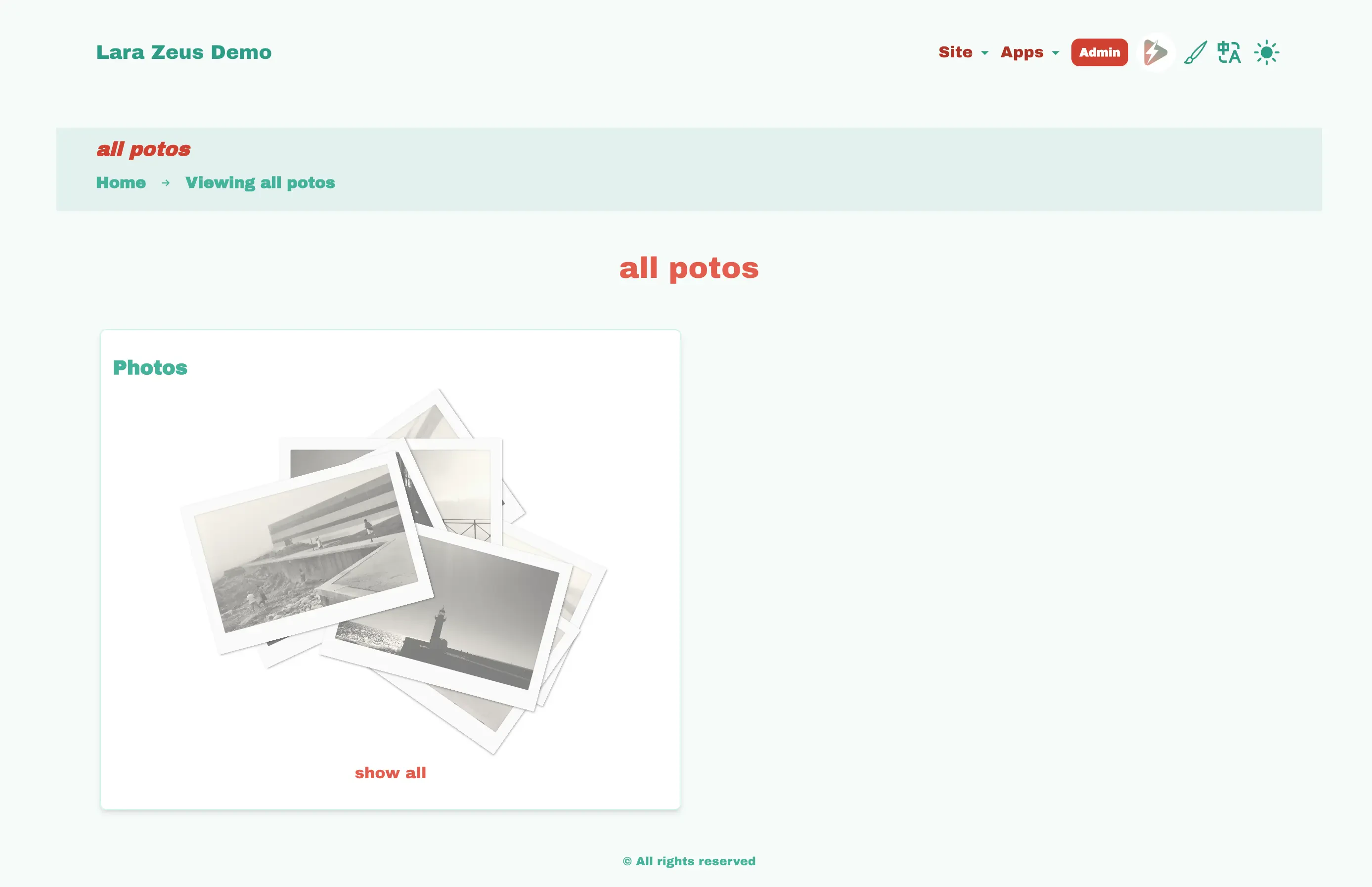The width and height of the screenshot is (1372, 887).
Task: Click the show all link
Action: tap(390, 771)
